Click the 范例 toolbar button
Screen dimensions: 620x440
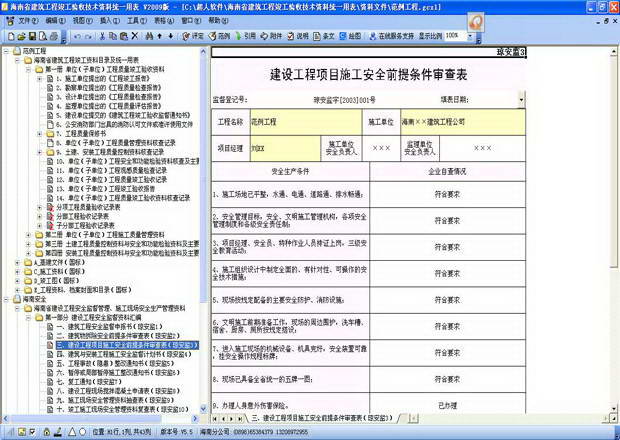219,36
